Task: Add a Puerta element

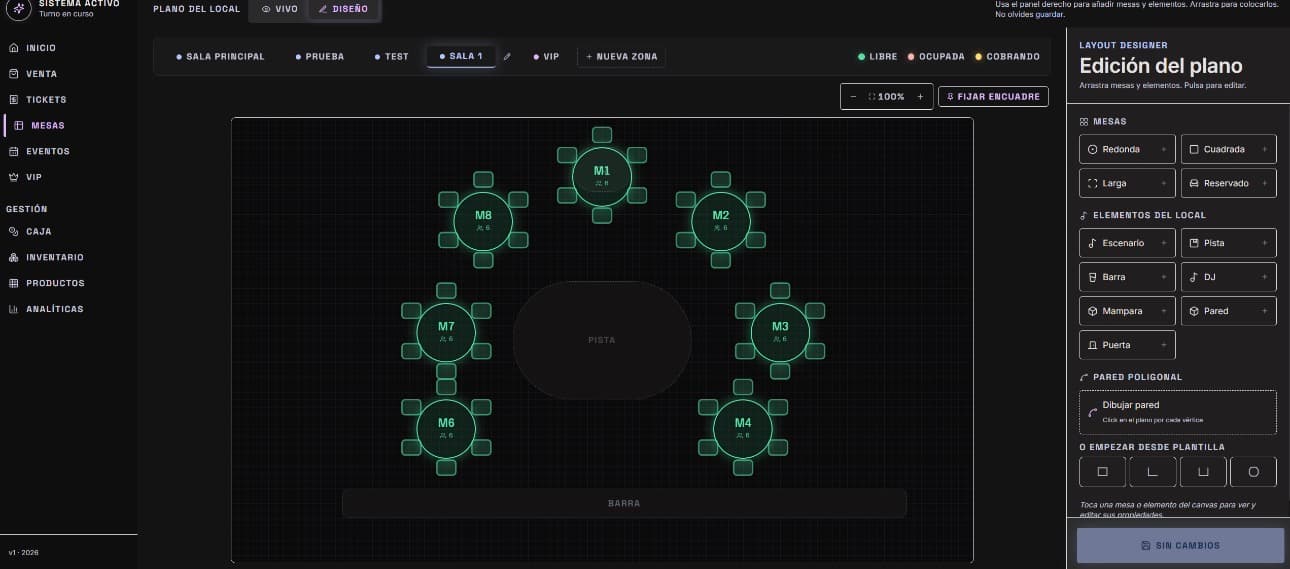Action: 1127,345
